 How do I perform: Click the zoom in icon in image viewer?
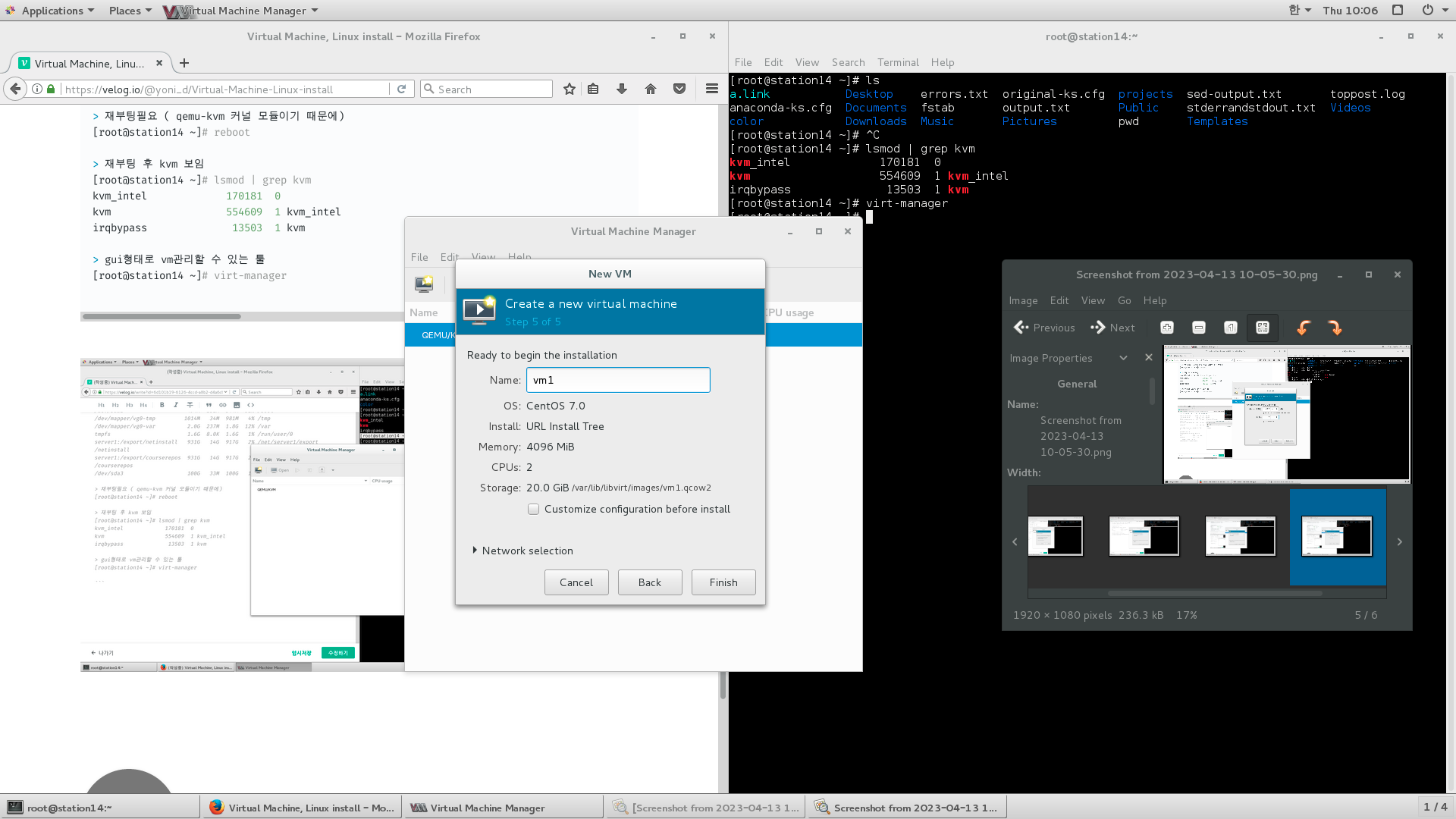pyautogui.click(x=1167, y=328)
